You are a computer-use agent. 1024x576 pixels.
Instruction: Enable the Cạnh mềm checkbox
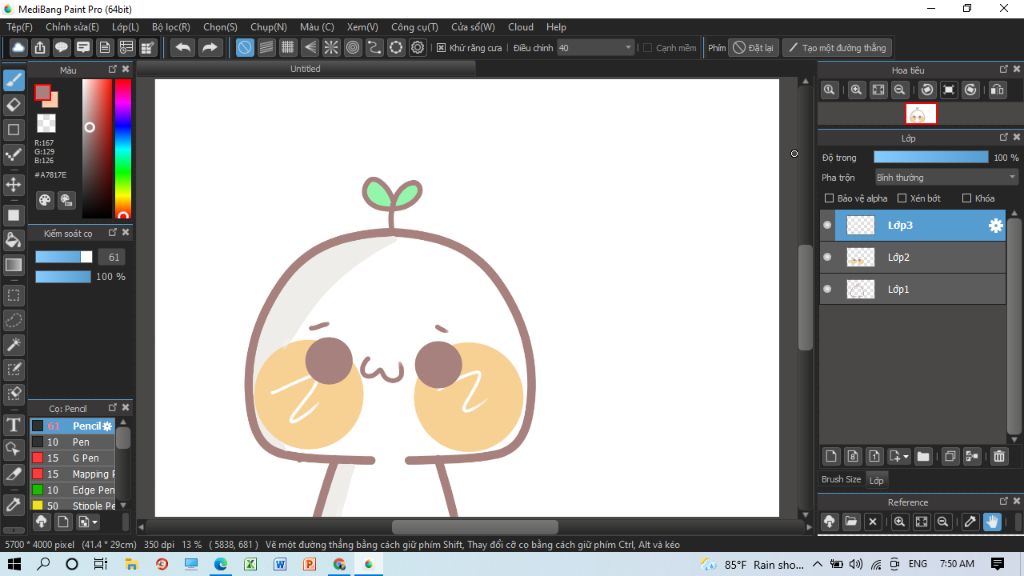[x=648, y=48]
